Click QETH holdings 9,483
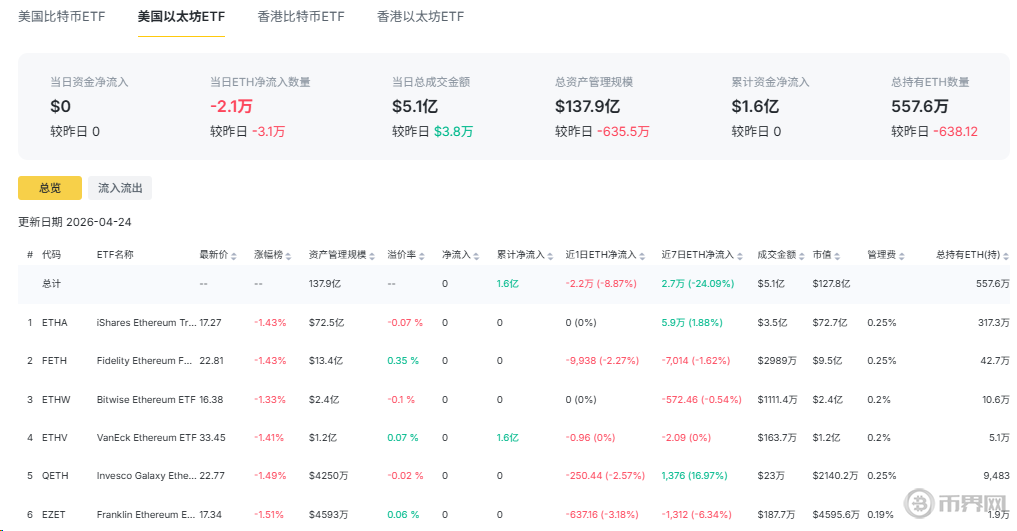Image resolution: width=1017 pixels, height=531 pixels. [x=996, y=475]
